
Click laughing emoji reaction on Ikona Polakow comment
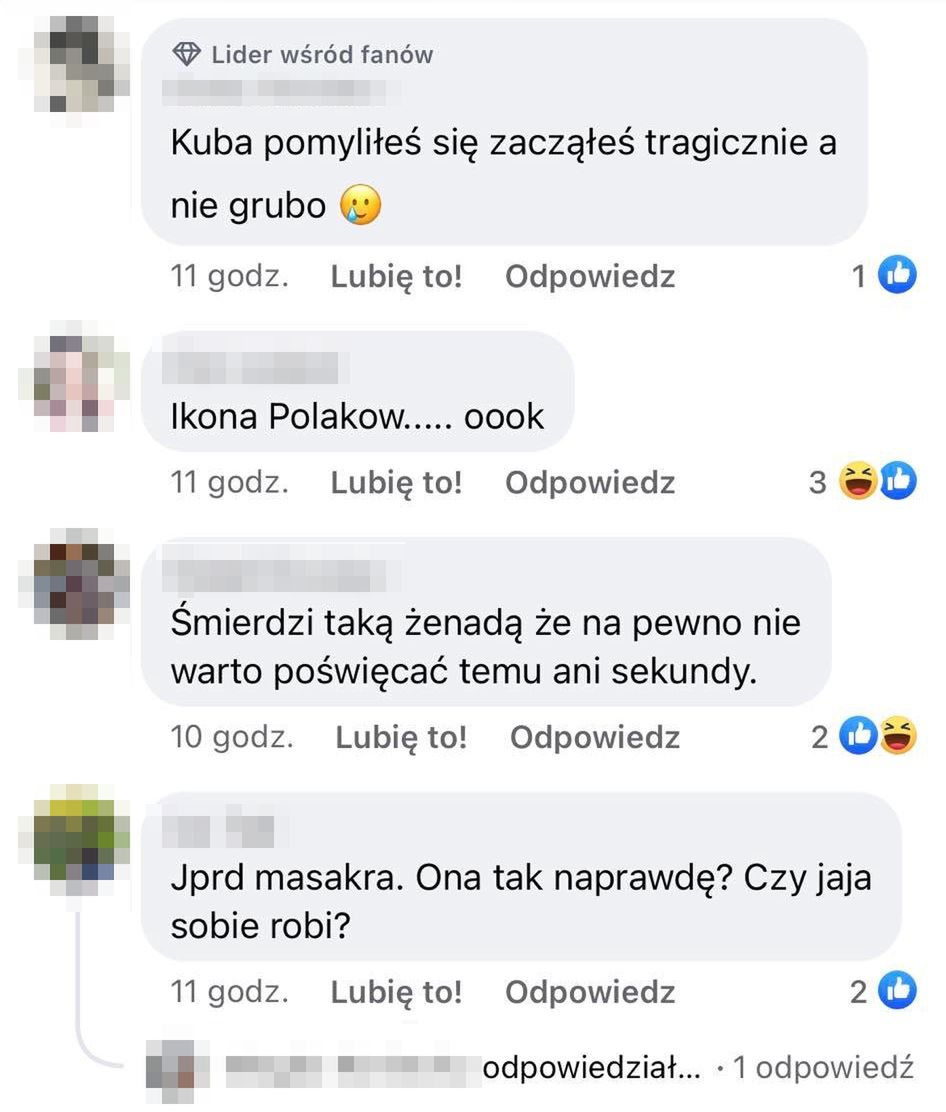pyautogui.click(x=858, y=481)
